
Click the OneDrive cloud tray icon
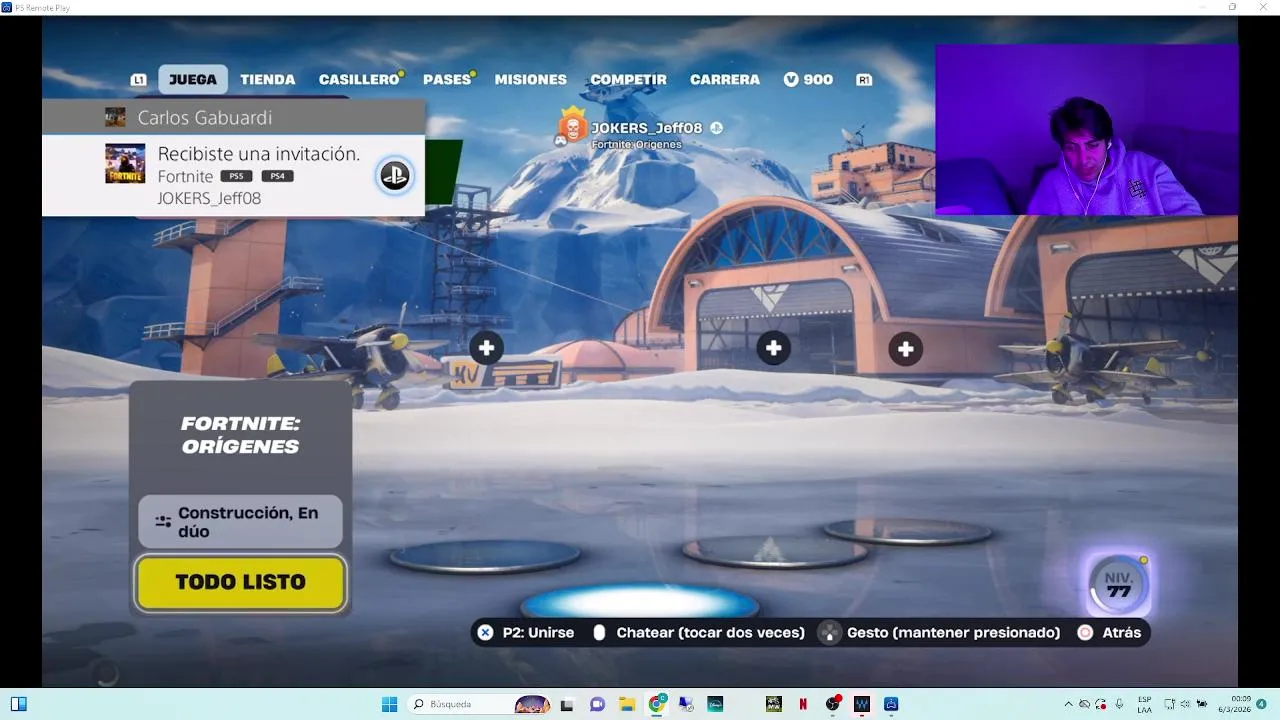pyautogui.click(x=1085, y=704)
